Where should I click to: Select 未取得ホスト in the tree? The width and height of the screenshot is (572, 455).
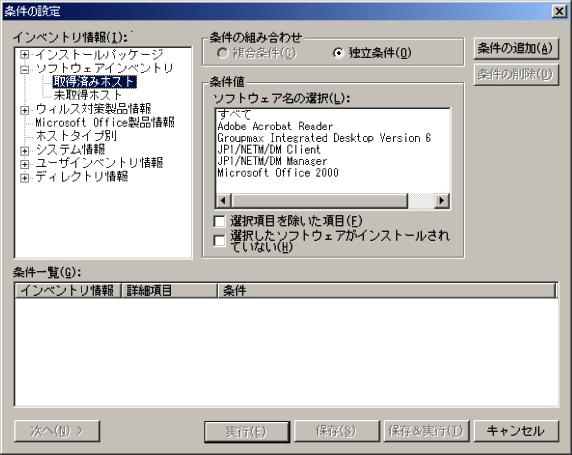[x=88, y=95]
